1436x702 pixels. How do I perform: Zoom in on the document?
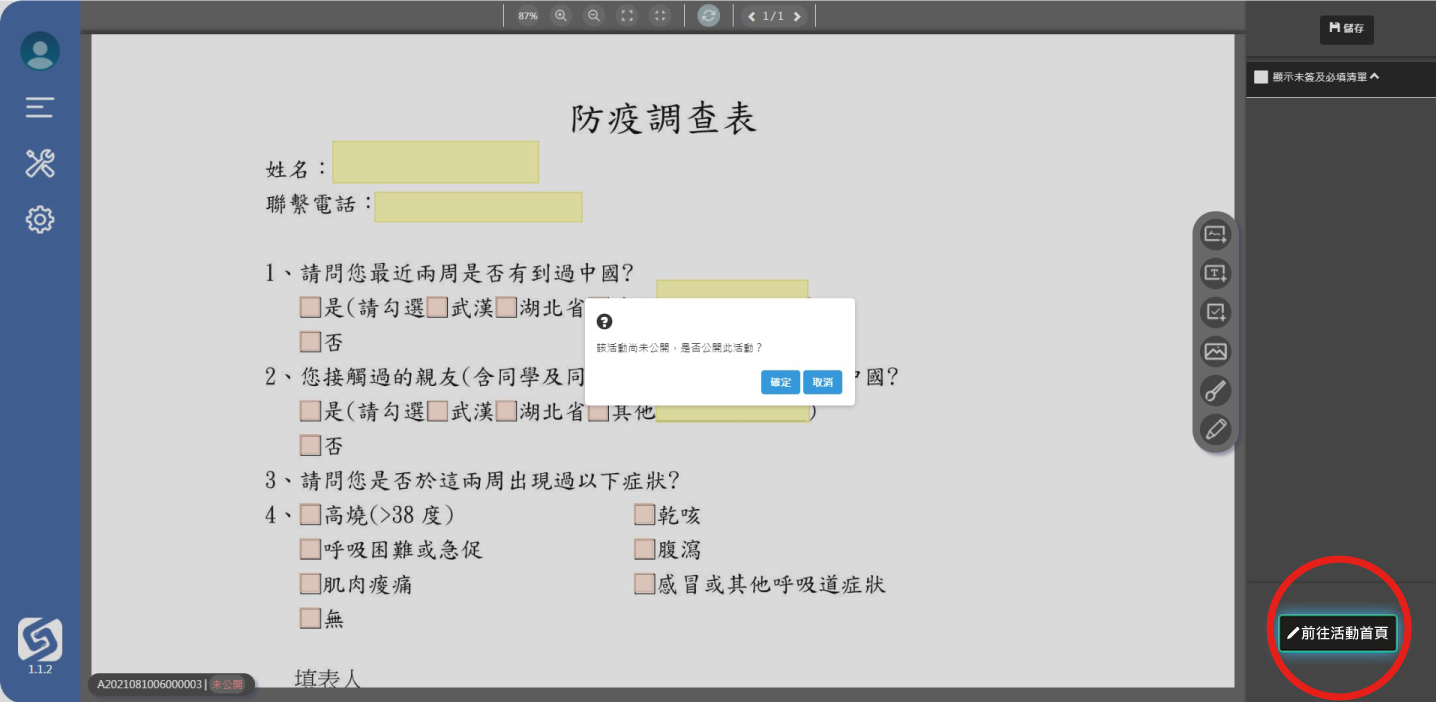tap(561, 16)
